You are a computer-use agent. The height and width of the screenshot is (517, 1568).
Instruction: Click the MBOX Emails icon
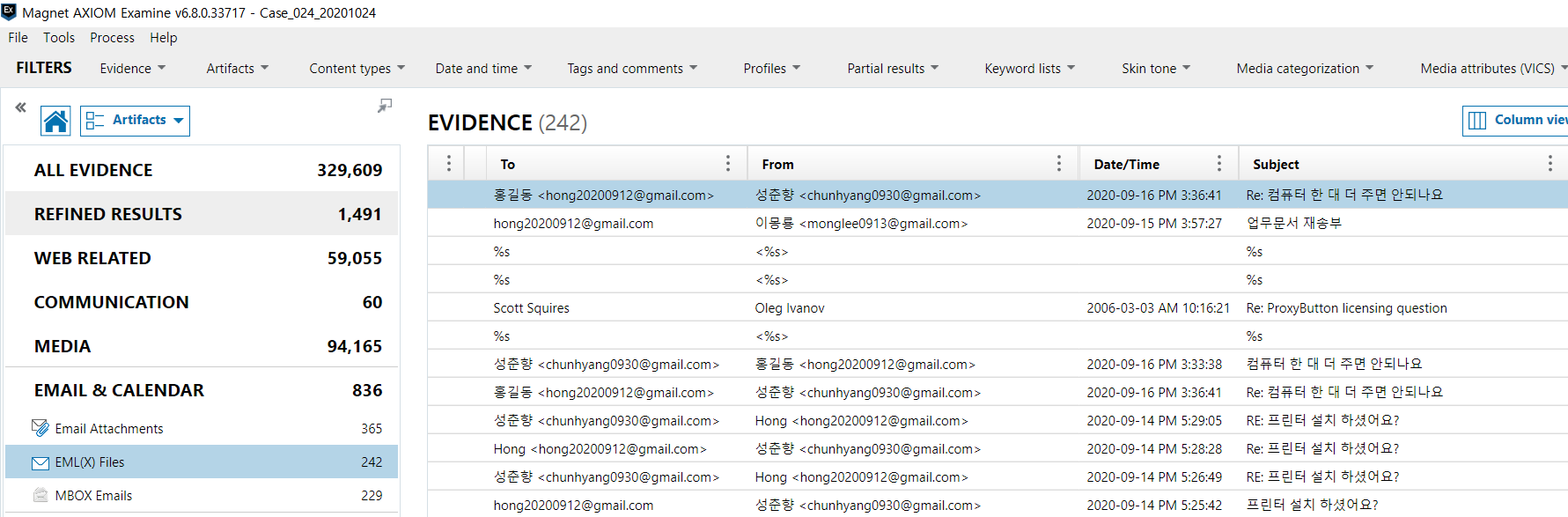pyautogui.click(x=40, y=496)
